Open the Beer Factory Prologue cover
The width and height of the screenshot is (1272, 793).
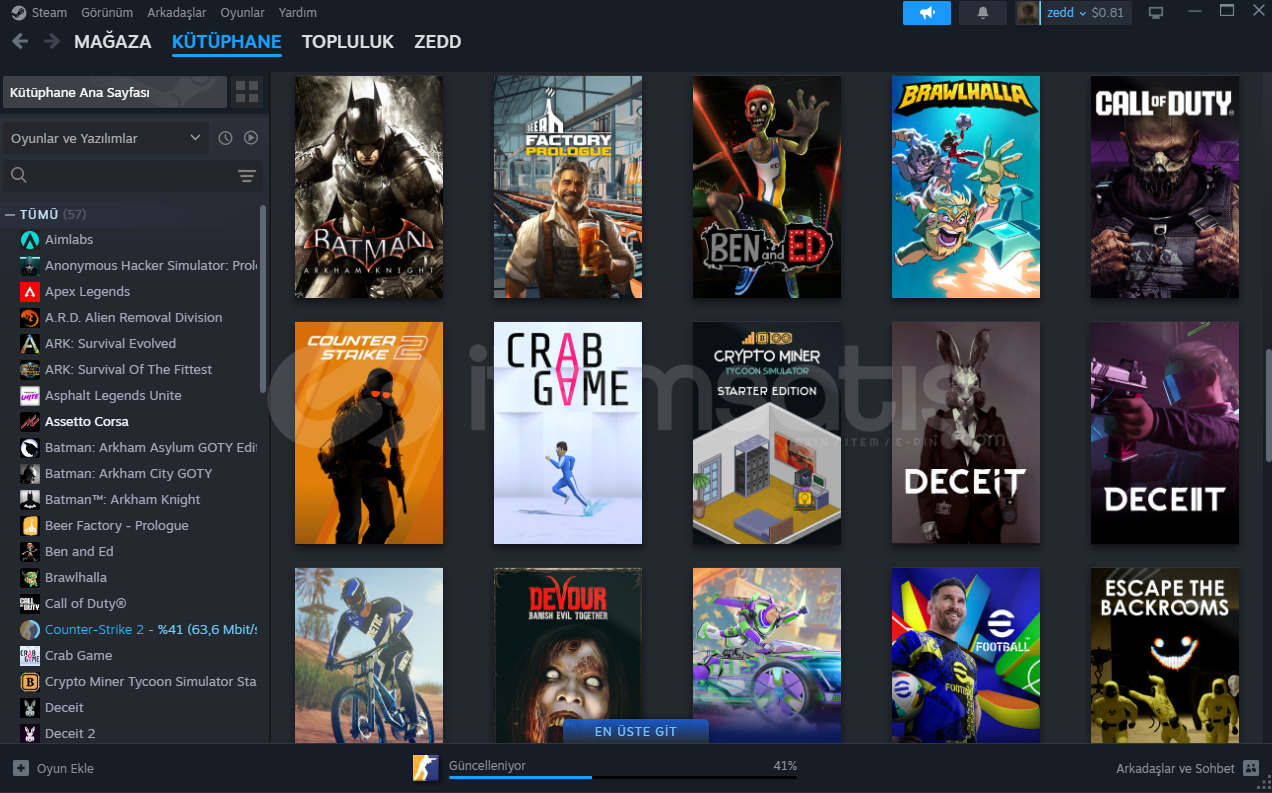coord(568,187)
